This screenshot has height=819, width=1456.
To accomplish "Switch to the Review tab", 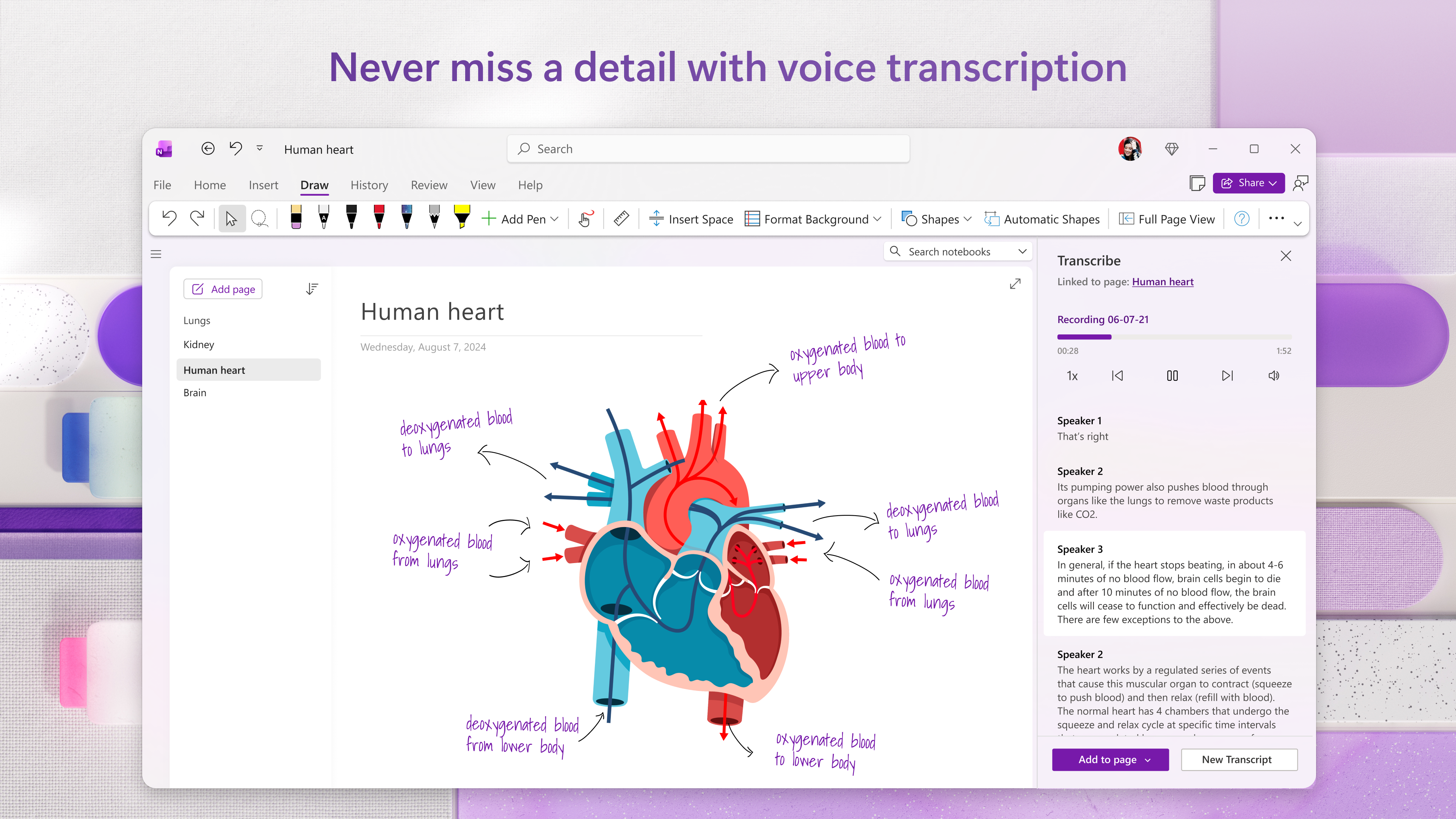I will point(428,185).
